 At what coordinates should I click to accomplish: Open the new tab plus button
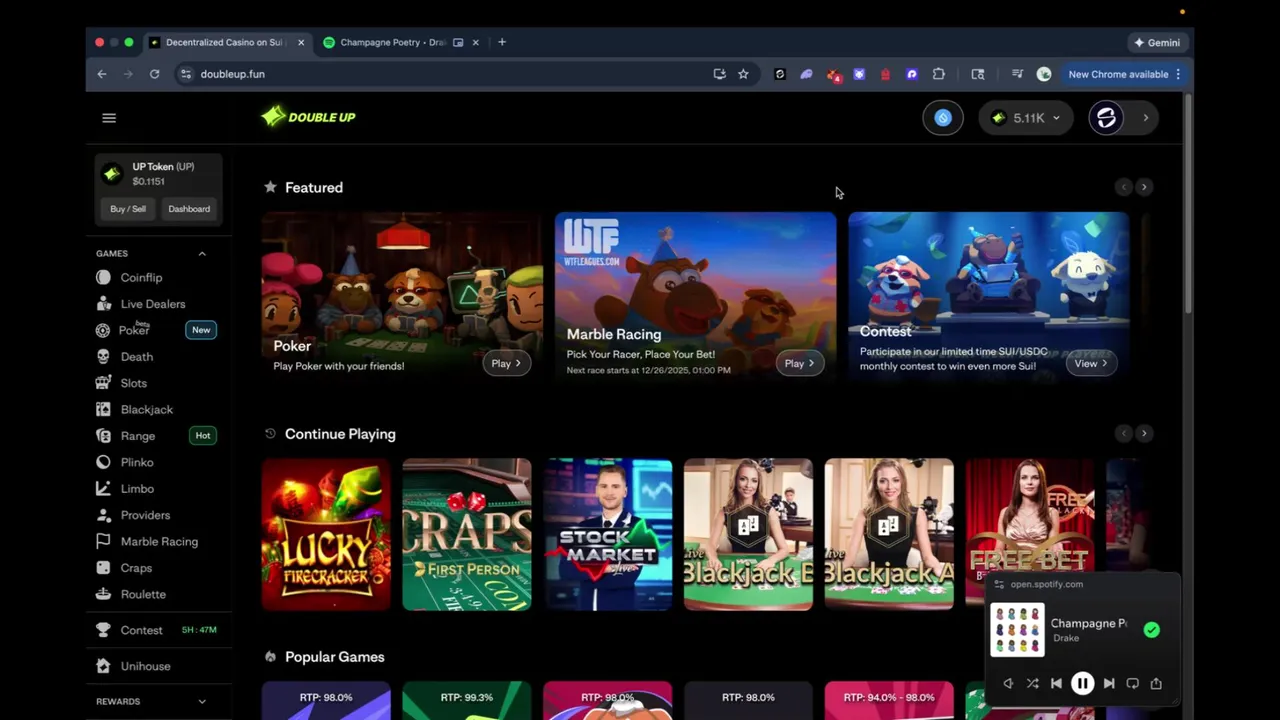click(x=502, y=42)
